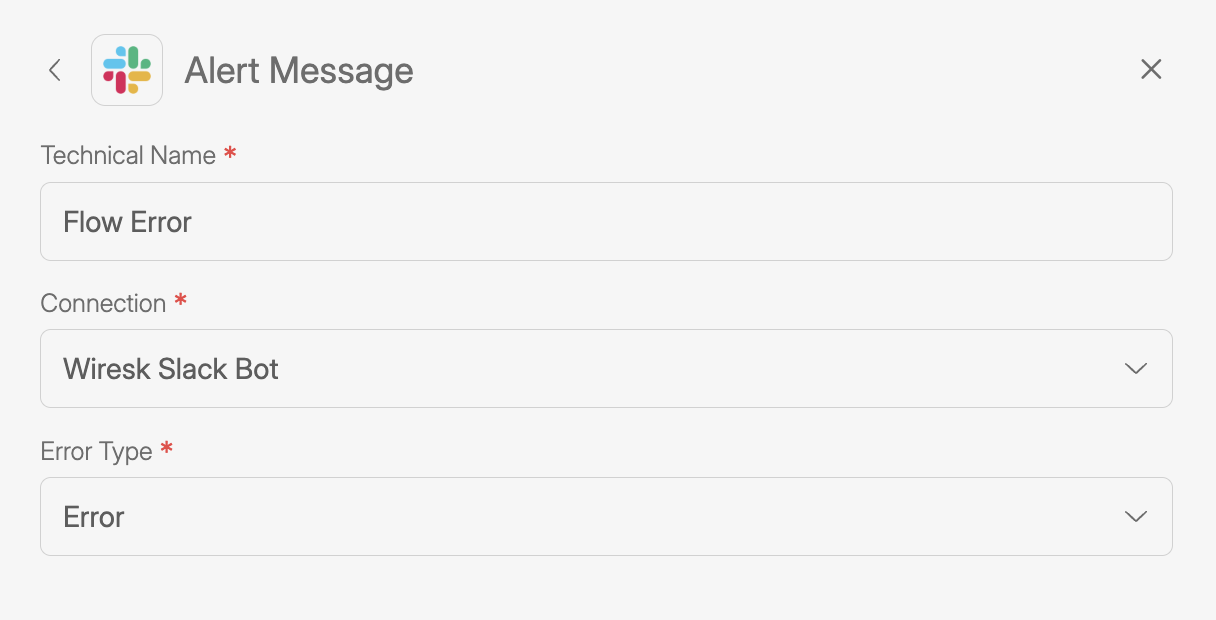
Task: Click the red asterisk beside Technical Name
Action: click(x=230, y=154)
